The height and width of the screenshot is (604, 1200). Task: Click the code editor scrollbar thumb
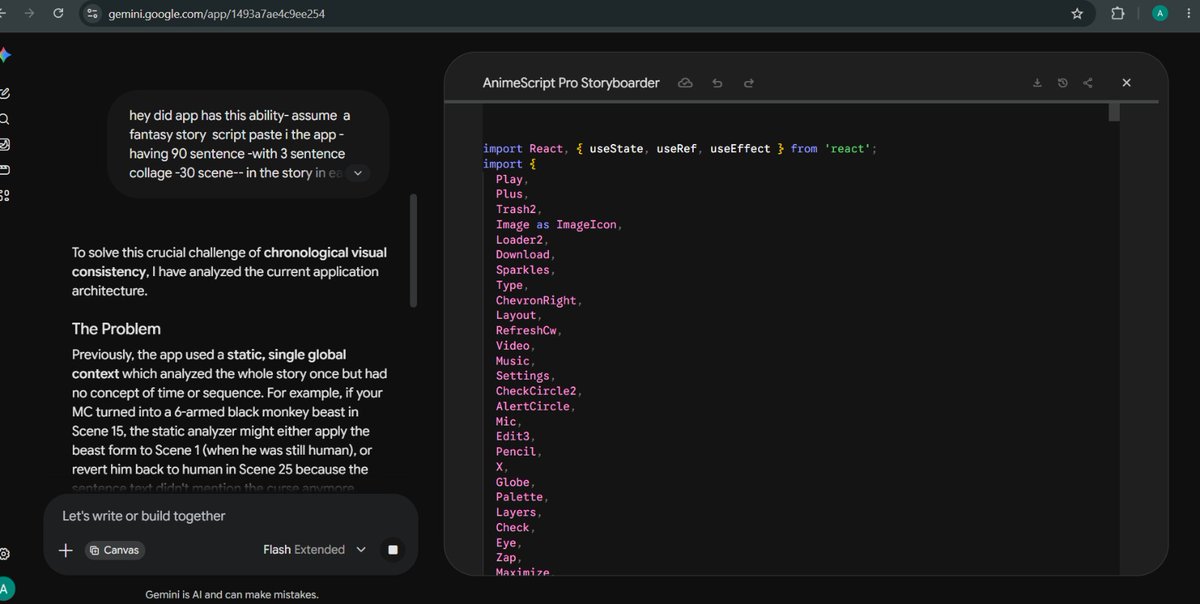point(1114,110)
